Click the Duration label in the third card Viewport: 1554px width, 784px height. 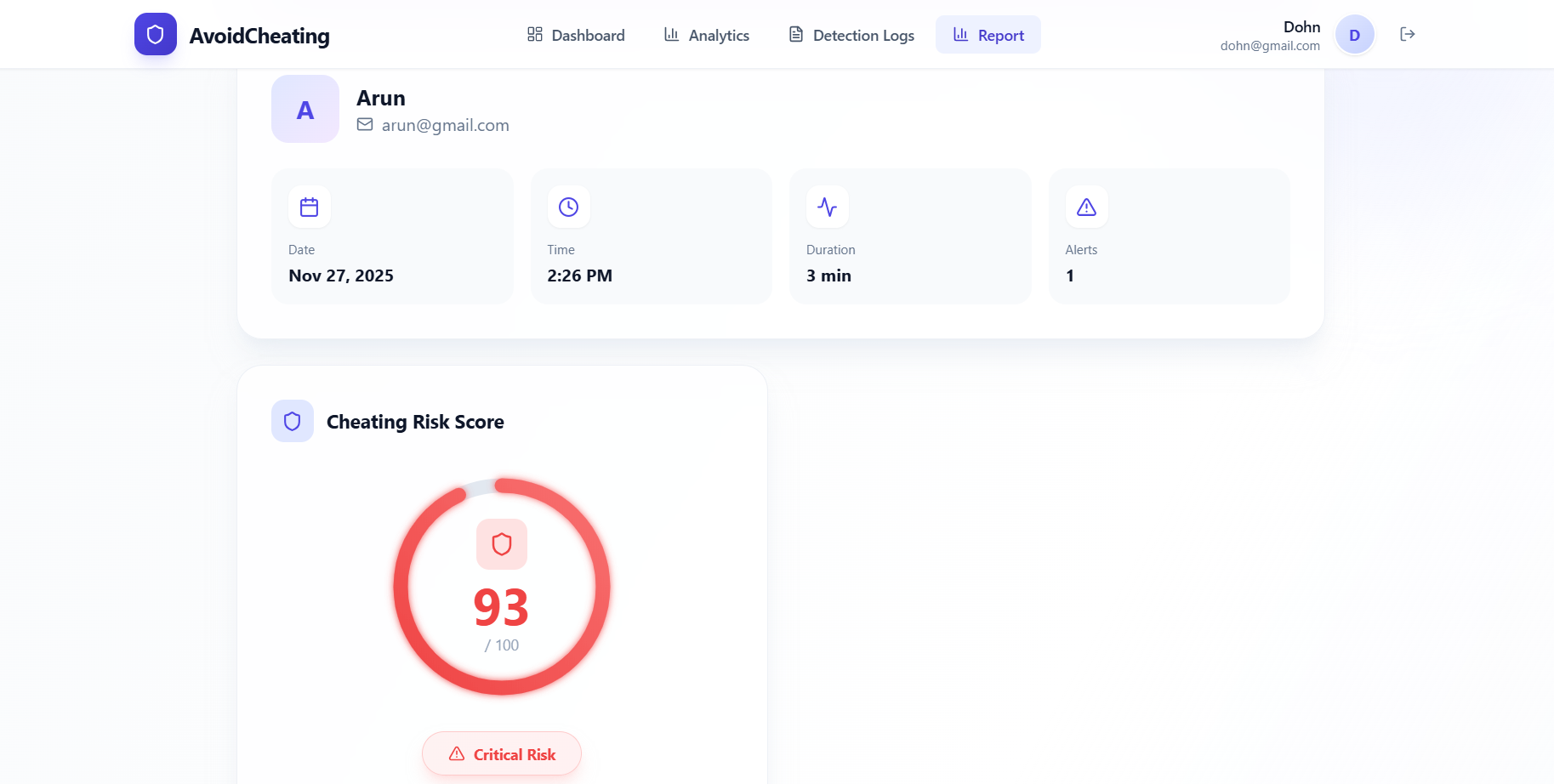pyautogui.click(x=831, y=250)
